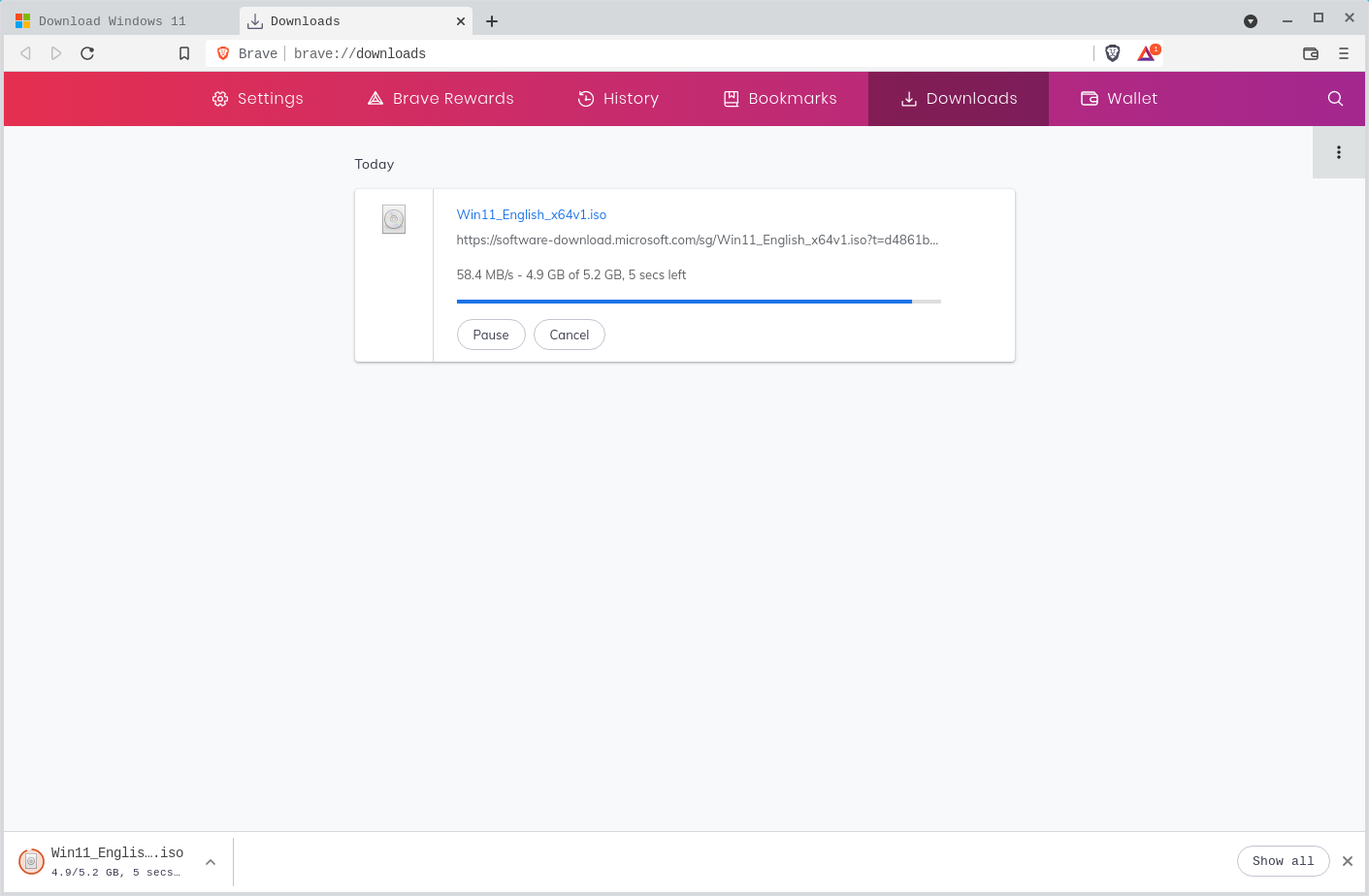This screenshot has width=1369, height=896.
Task: Click the Brave Shields lion icon
Action: tap(1113, 53)
